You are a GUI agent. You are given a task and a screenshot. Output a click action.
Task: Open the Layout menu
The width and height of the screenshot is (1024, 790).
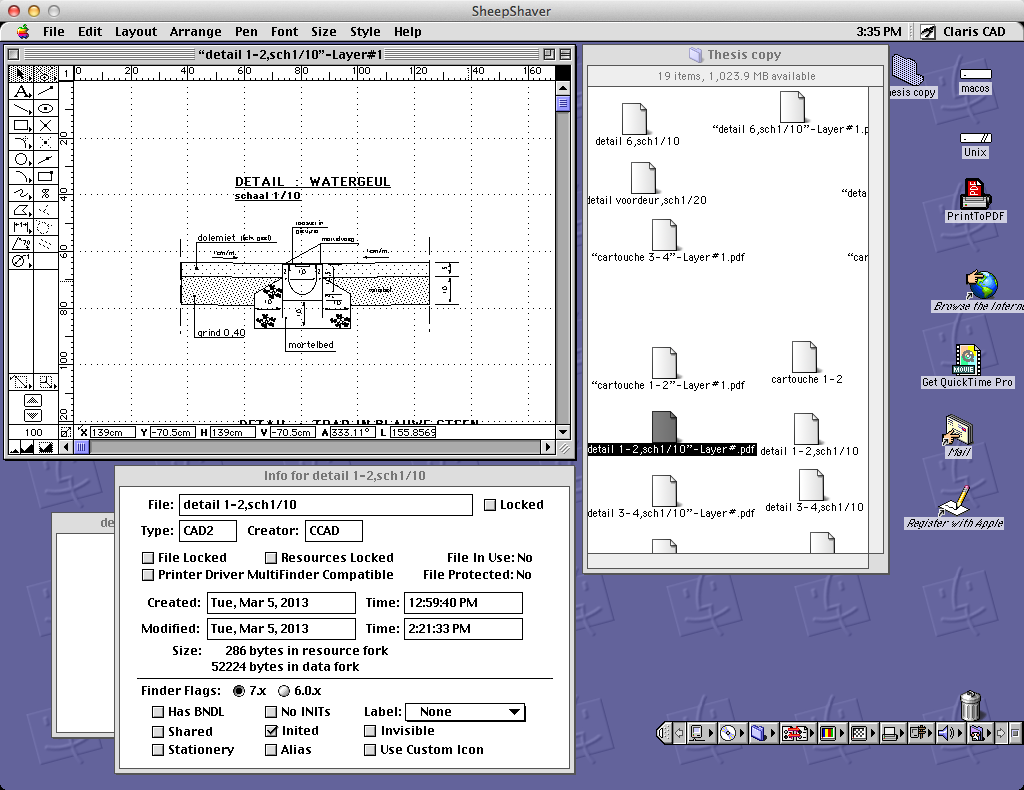pos(135,31)
